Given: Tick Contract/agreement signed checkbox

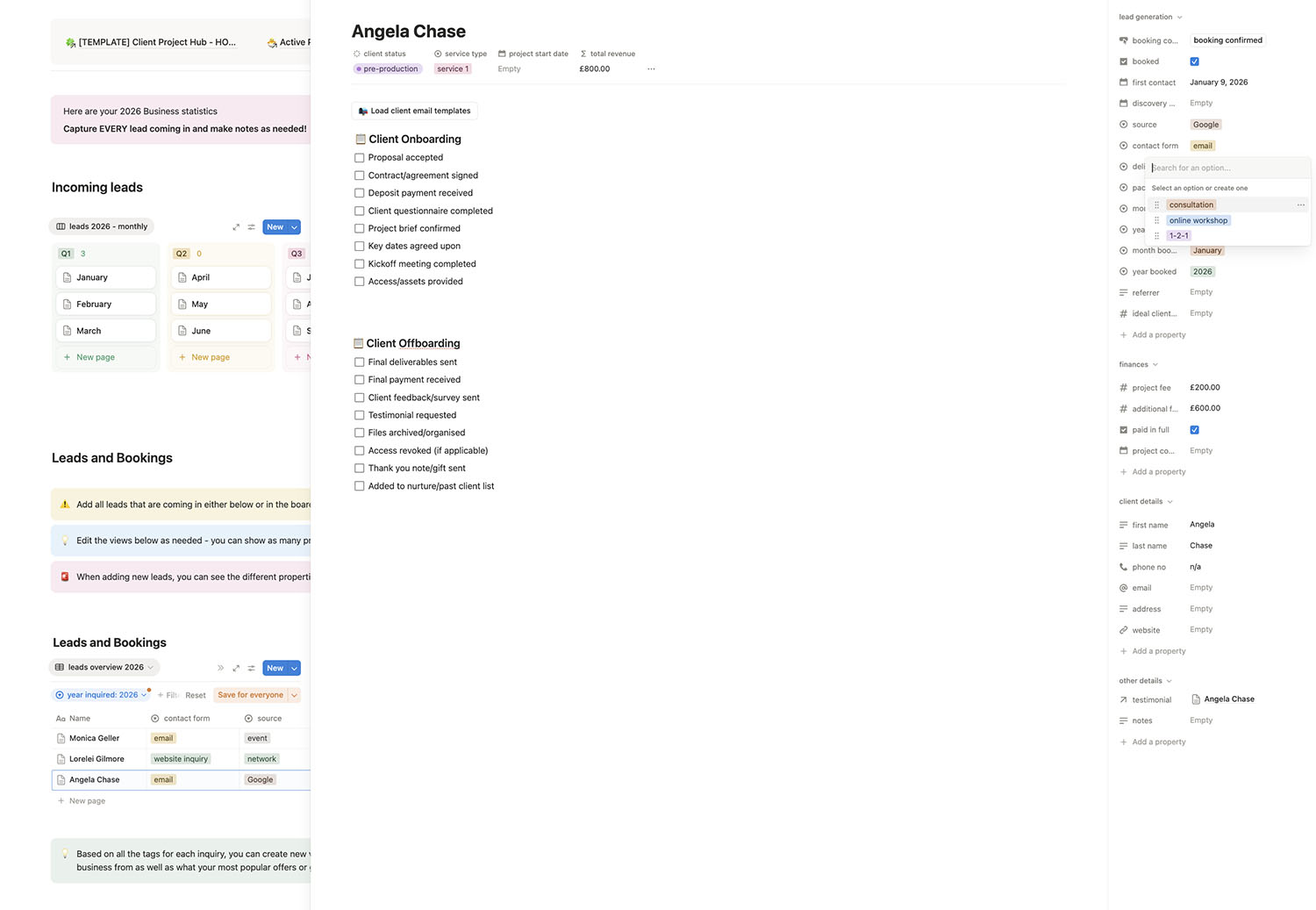Looking at the screenshot, I should 360,176.
